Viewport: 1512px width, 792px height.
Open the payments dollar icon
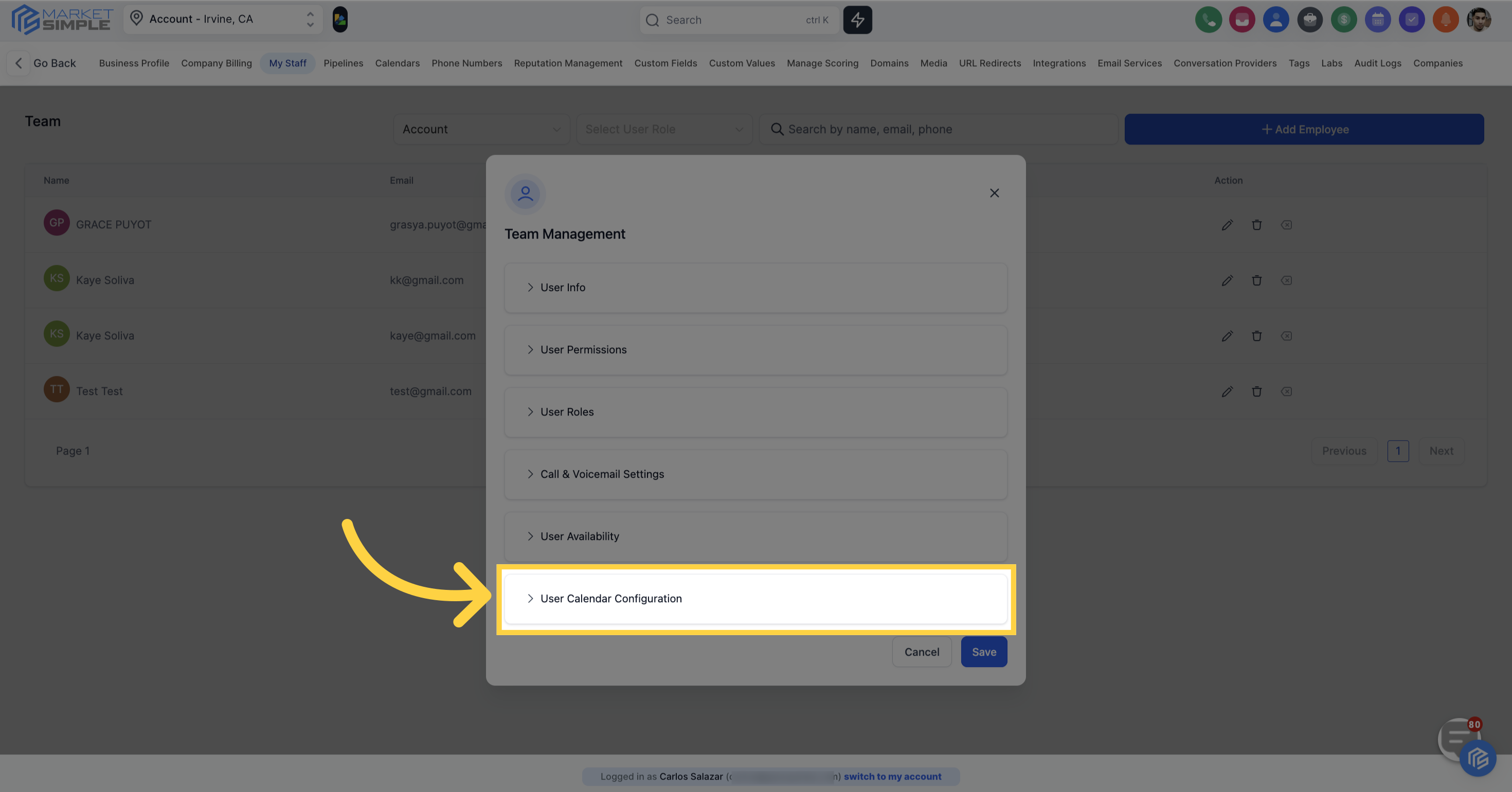pyautogui.click(x=1344, y=20)
